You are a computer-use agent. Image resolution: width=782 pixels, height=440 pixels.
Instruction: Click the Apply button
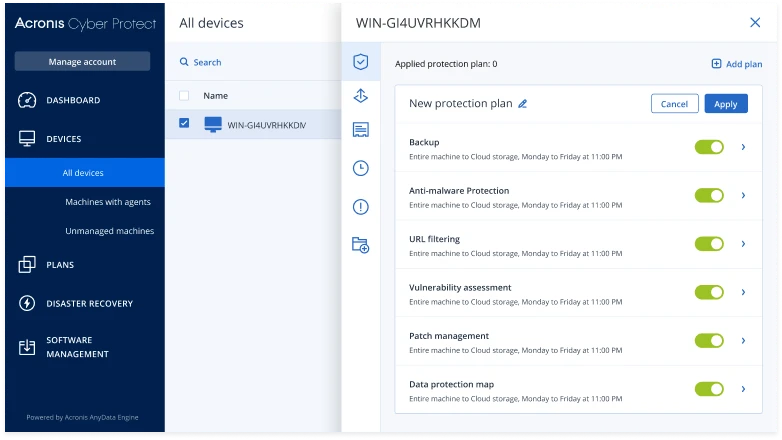(726, 104)
